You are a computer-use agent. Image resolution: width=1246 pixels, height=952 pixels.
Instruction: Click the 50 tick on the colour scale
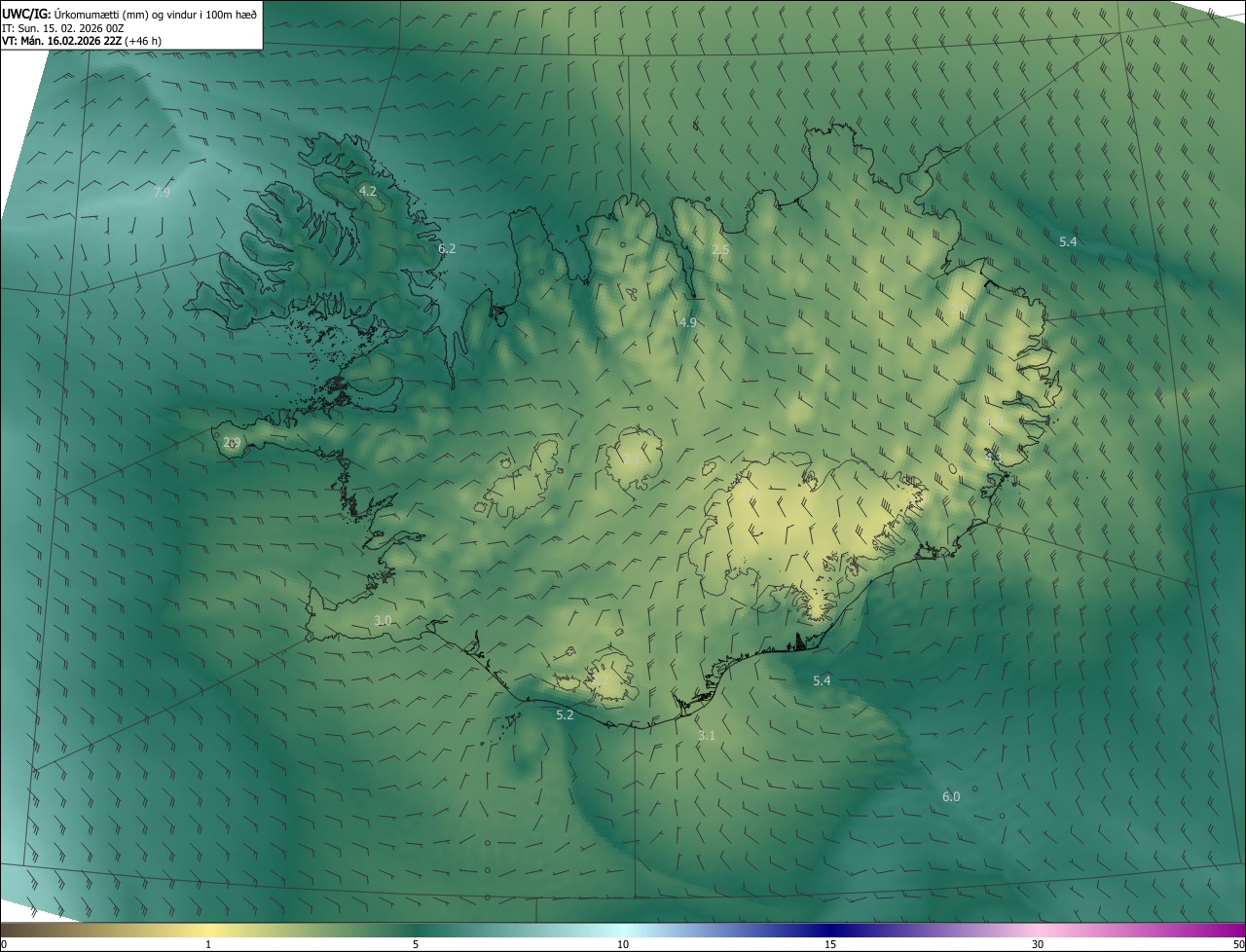click(x=1238, y=944)
